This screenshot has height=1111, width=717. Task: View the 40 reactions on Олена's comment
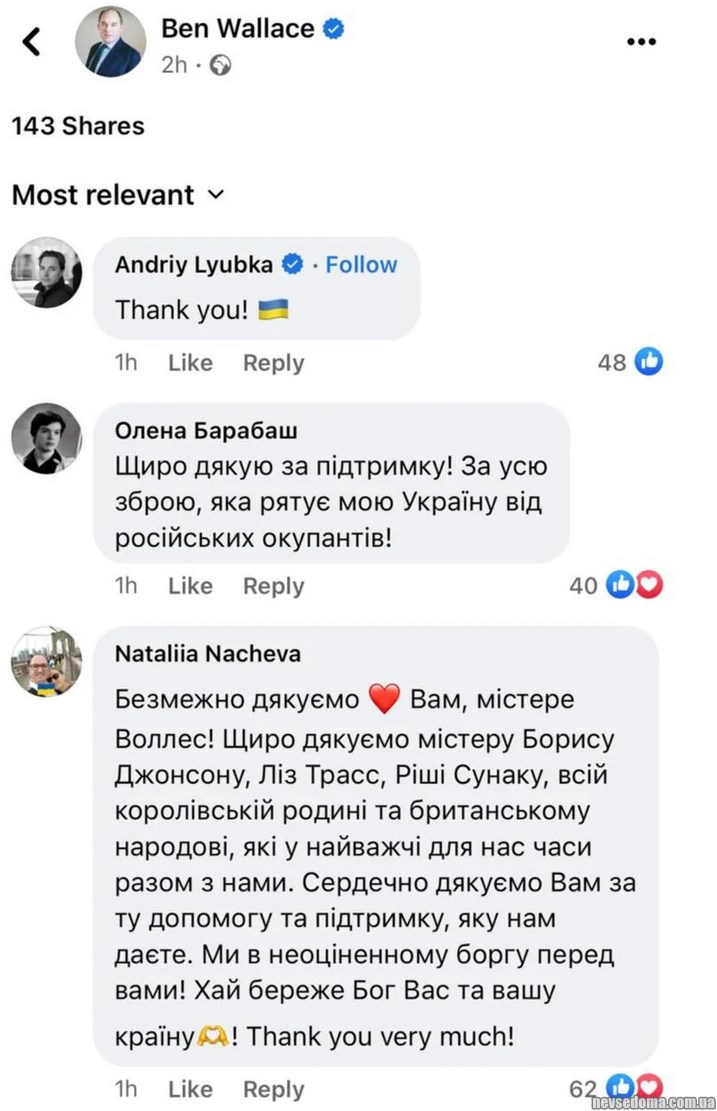pyautogui.click(x=617, y=585)
